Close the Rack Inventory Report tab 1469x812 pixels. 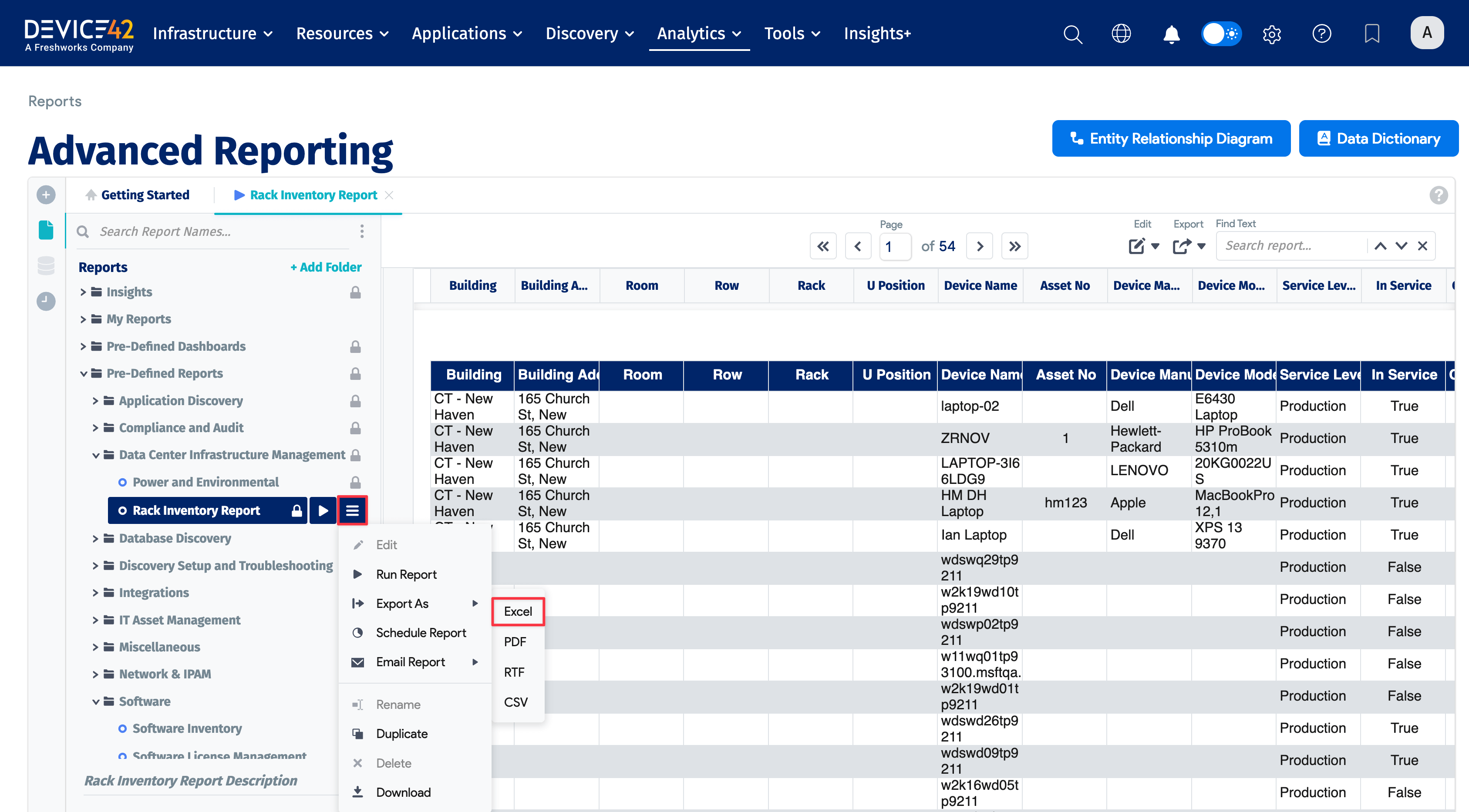(389, 195)
